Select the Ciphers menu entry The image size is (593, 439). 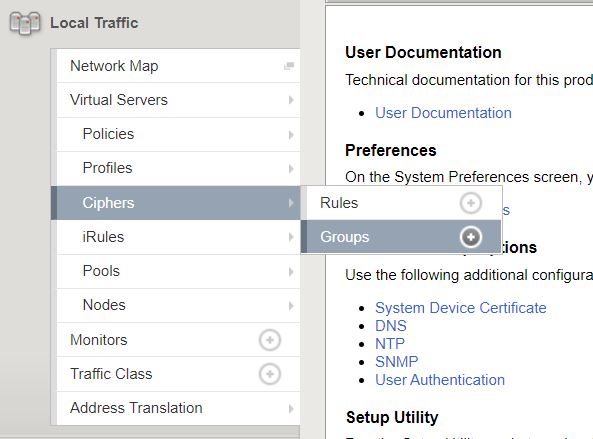click(175, 203)
